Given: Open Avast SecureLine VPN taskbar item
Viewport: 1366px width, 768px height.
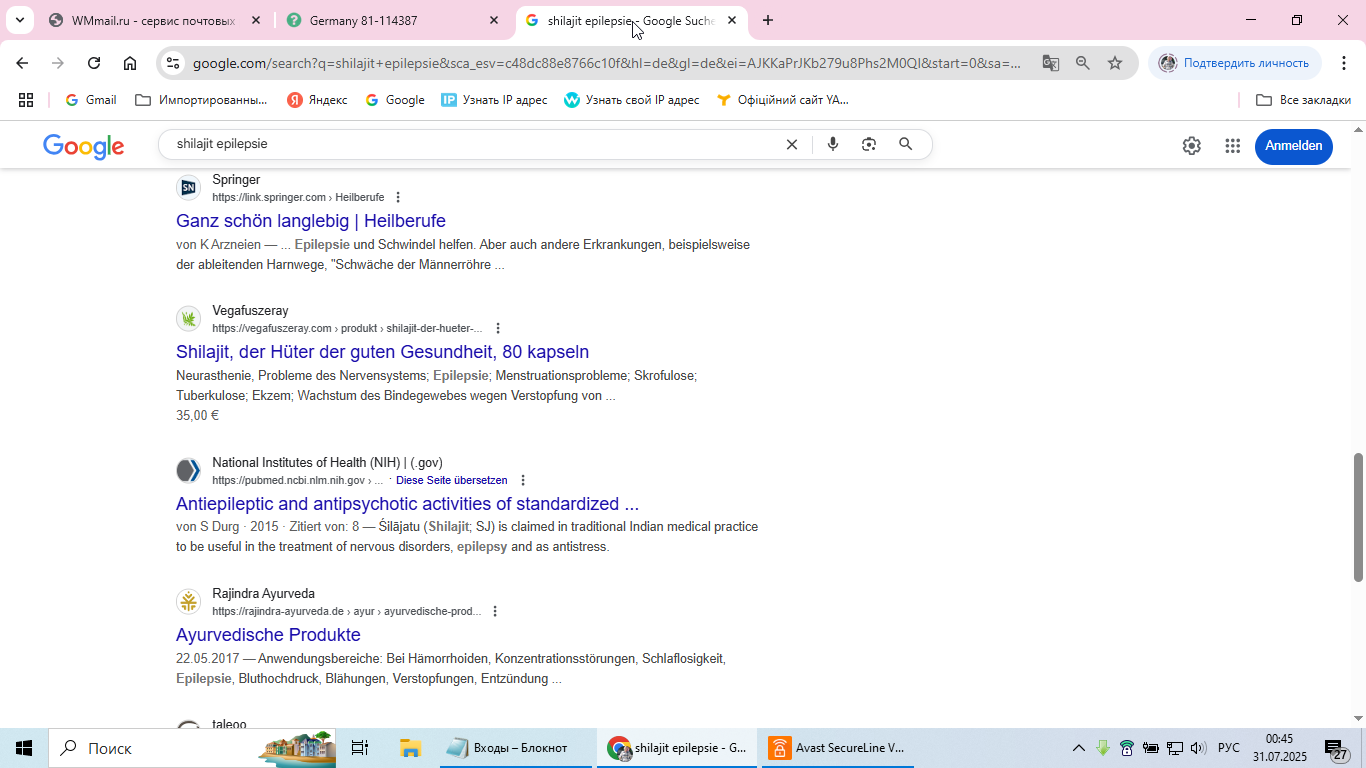Looking at the screenshot, I should click(838, 748).
